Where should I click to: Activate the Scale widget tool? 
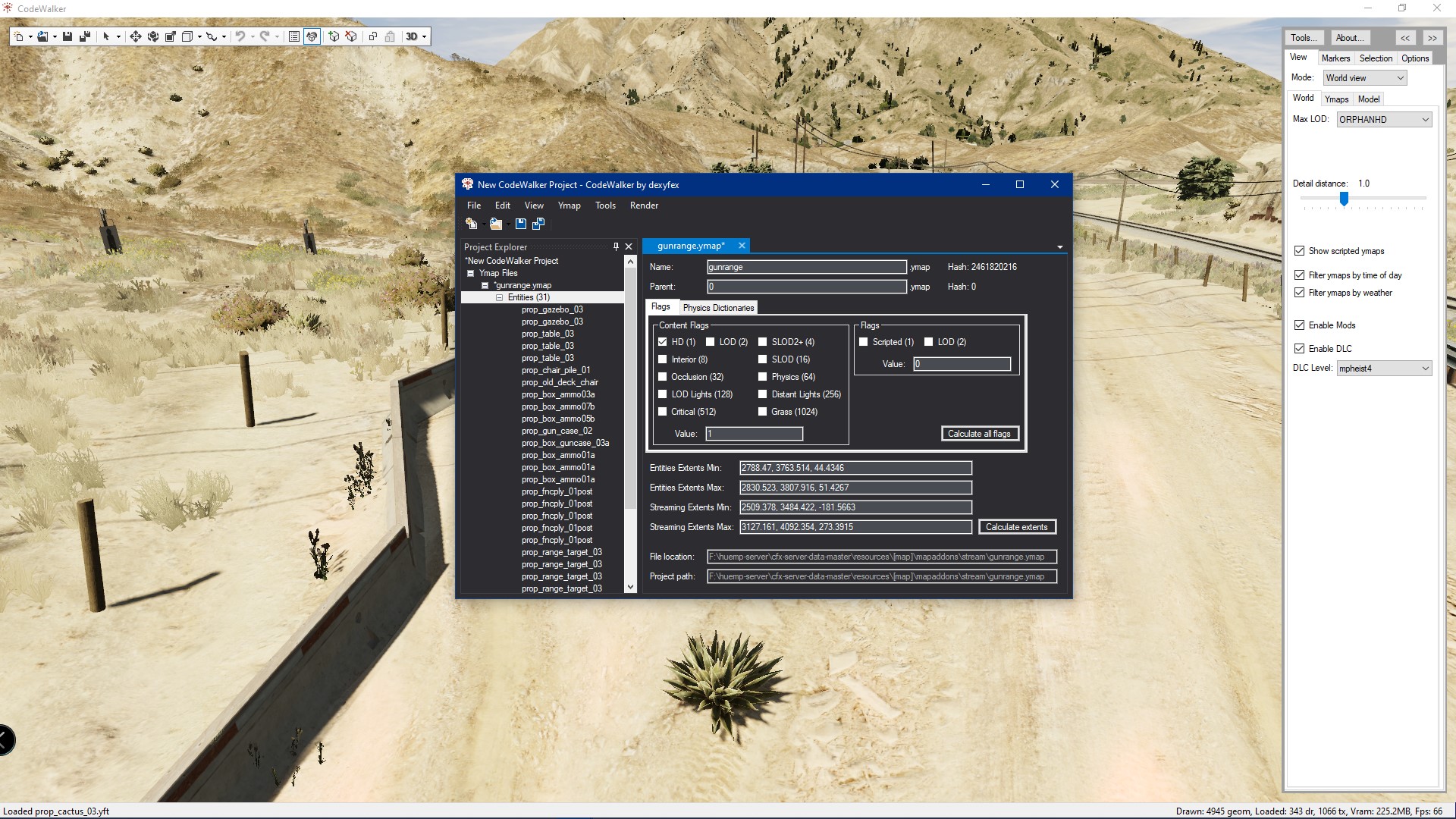171,36
